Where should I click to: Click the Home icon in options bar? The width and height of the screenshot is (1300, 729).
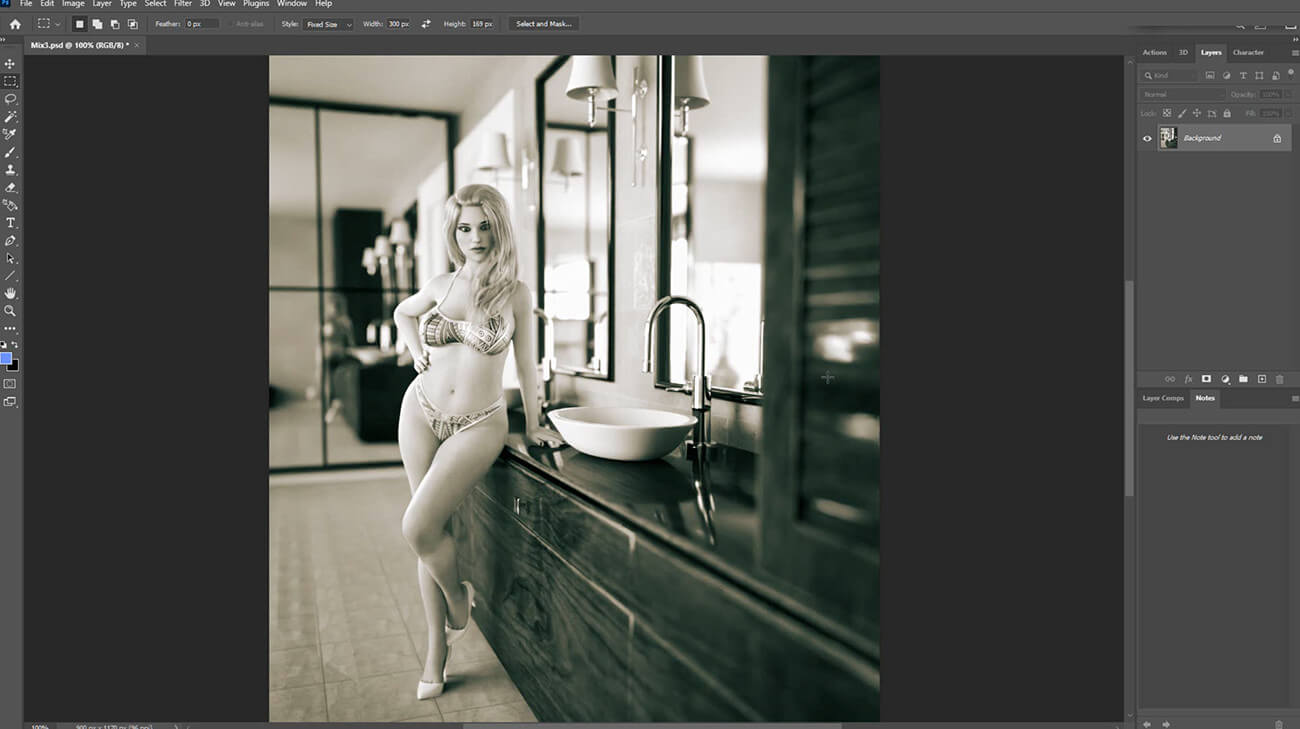[15, 23]
